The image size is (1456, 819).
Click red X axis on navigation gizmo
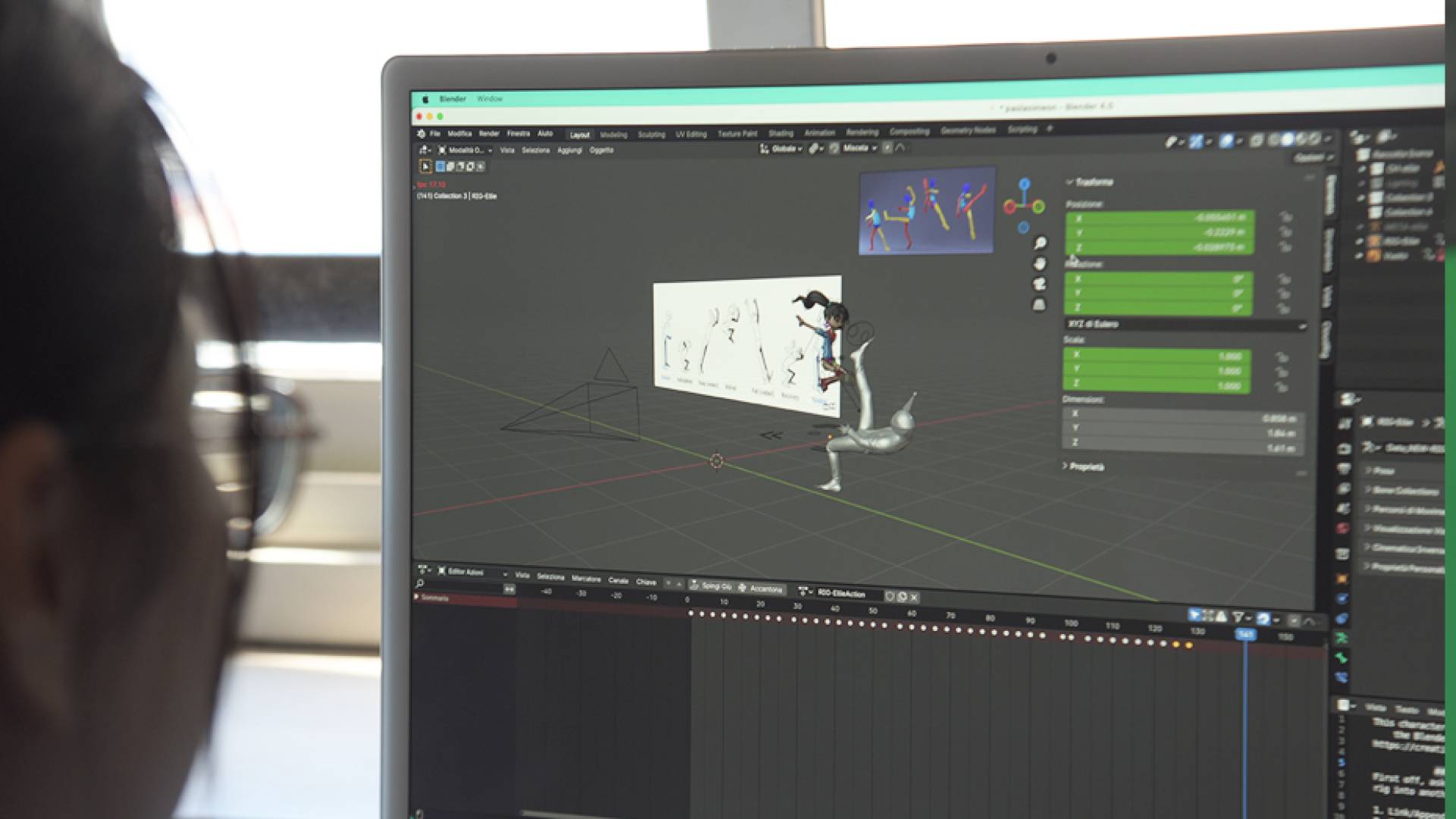1009,206
